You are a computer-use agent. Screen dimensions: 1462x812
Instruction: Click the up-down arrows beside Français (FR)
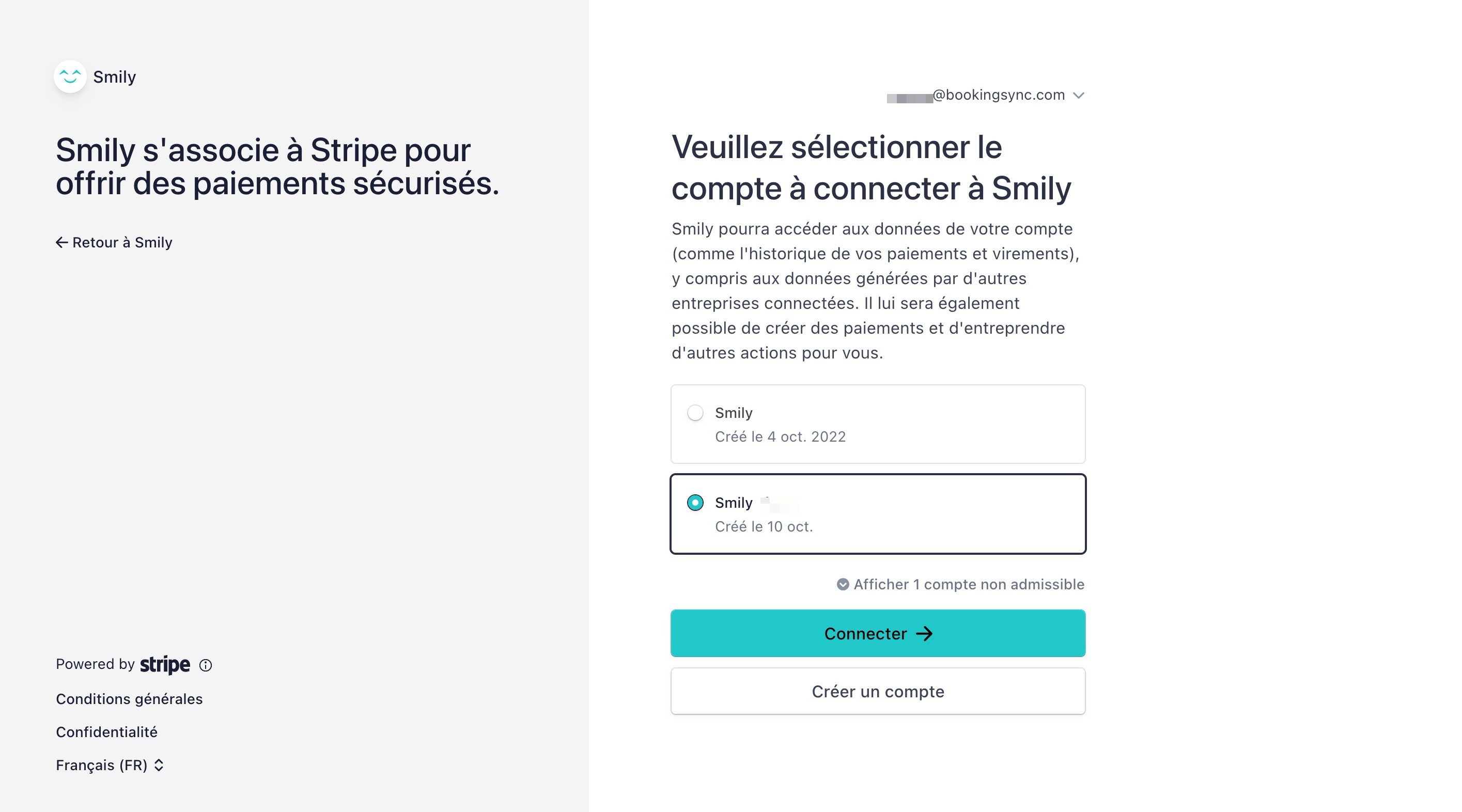pyautogui.click(x=159, y=766)
